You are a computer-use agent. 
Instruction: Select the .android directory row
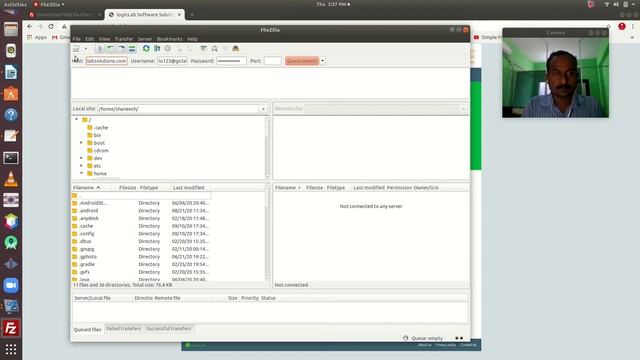point(141,211)
